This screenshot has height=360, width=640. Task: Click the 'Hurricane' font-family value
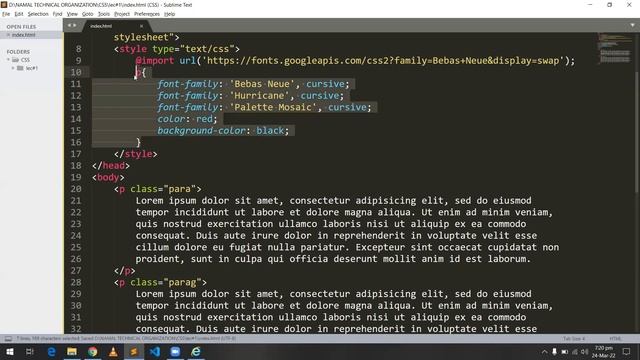(x=259, y=96)
